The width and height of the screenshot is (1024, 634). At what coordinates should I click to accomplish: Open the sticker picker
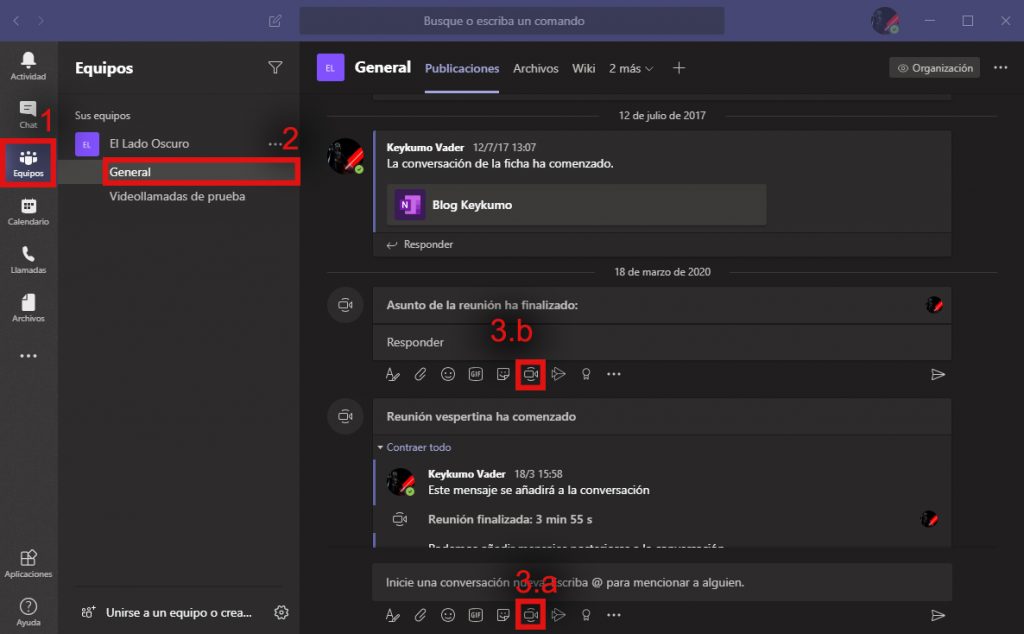tap(503, 615)
